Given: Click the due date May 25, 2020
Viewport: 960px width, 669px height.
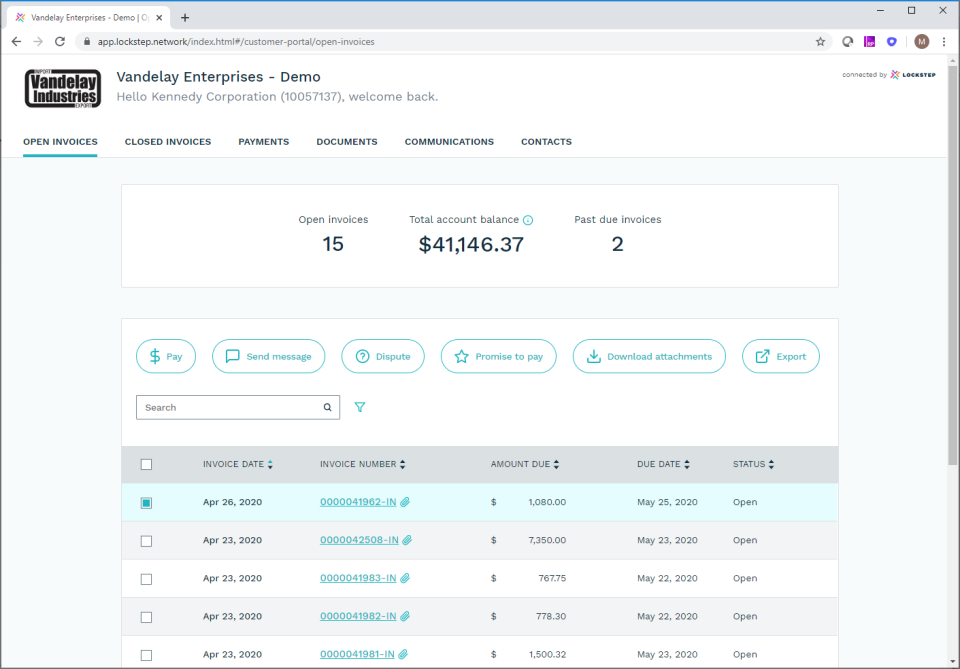Looking at the screenshot, I should click(667, 502).
